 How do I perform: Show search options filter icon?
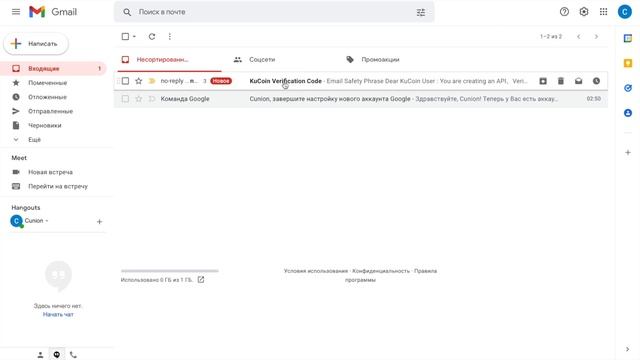[421, 12]
